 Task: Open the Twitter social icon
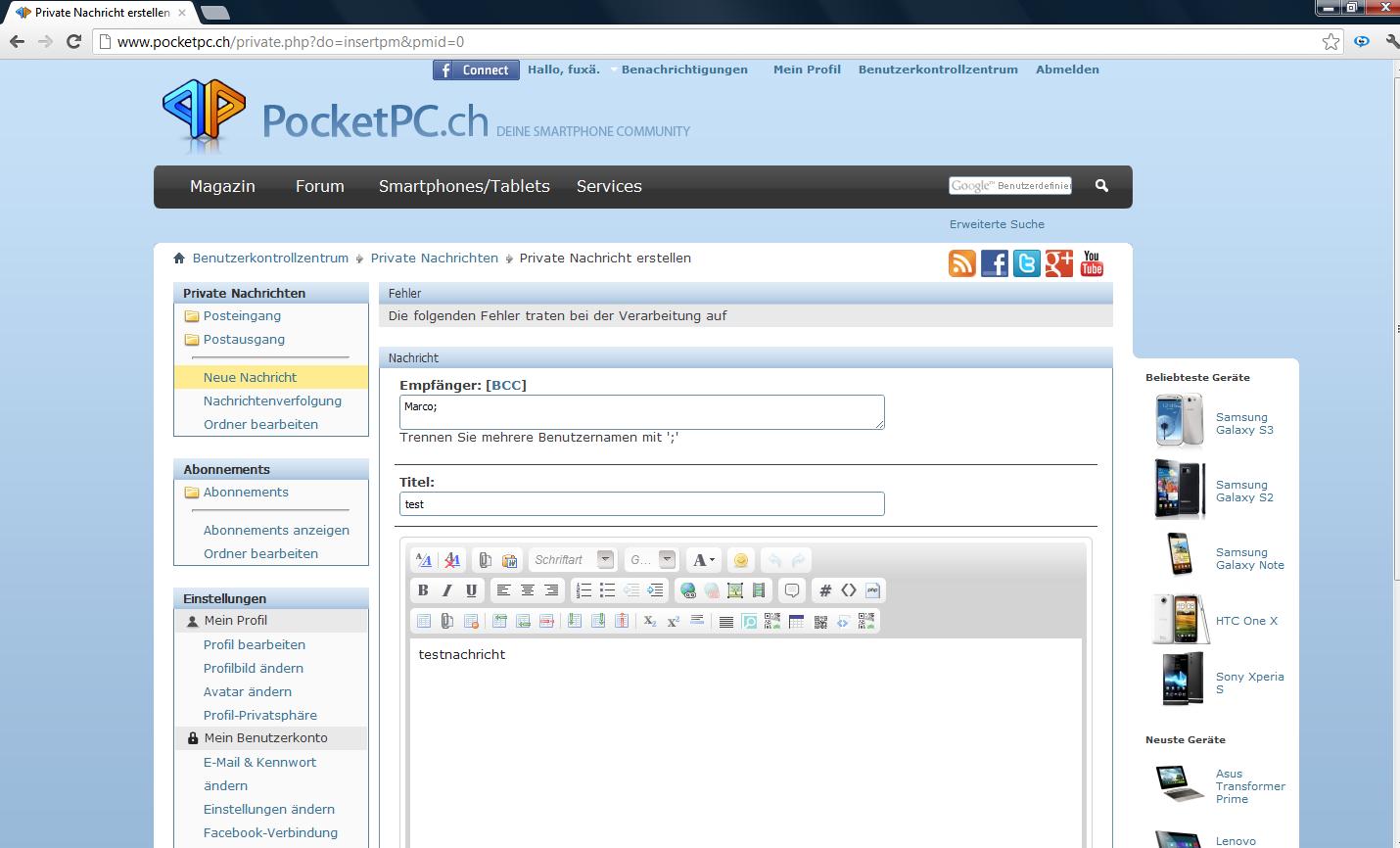click(1026, 263)
